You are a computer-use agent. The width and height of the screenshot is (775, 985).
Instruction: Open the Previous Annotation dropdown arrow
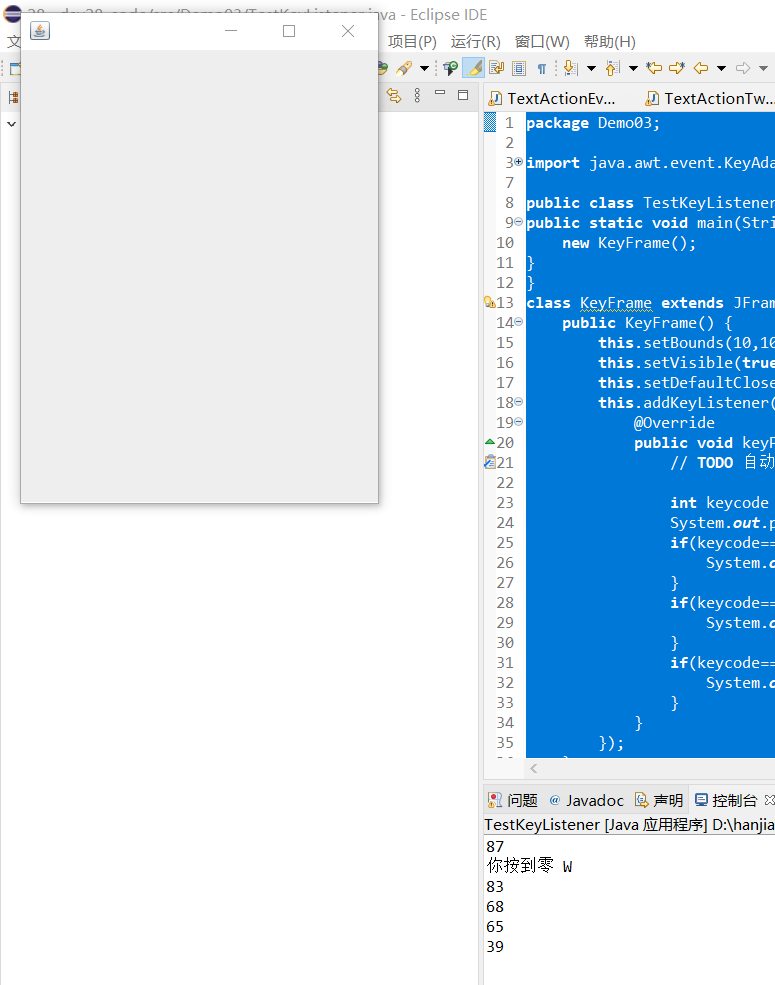[x=634, y=68]
